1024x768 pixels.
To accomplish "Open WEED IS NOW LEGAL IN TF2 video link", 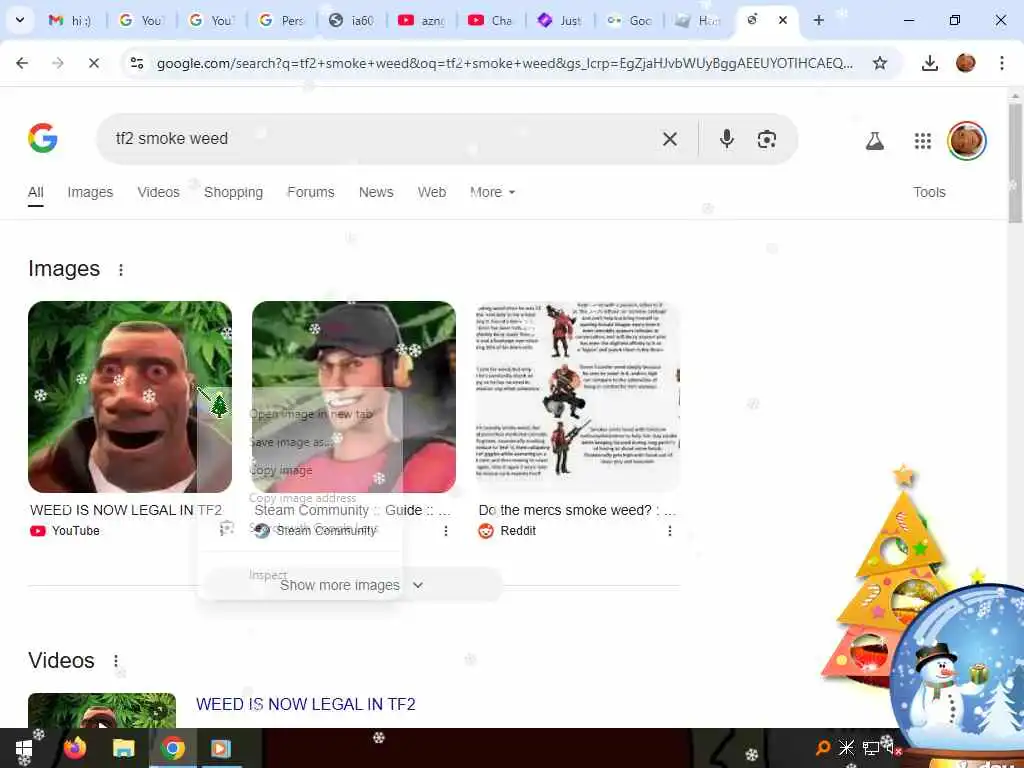I will (306, 704).
